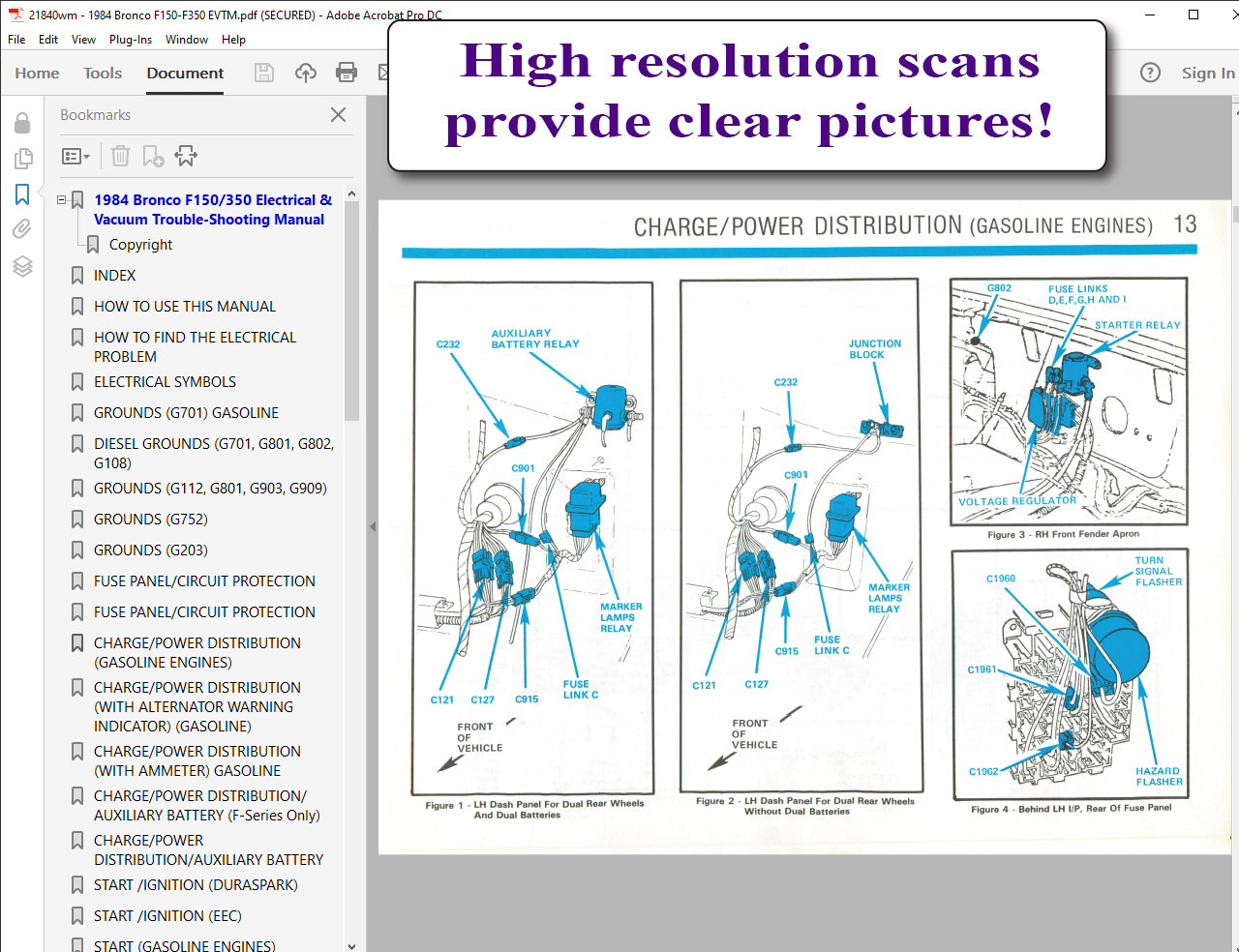Viewport: 1239px width, 952px height.
Task: Open the bookmarks options dropdown
Action: click(x=76, y=156)
